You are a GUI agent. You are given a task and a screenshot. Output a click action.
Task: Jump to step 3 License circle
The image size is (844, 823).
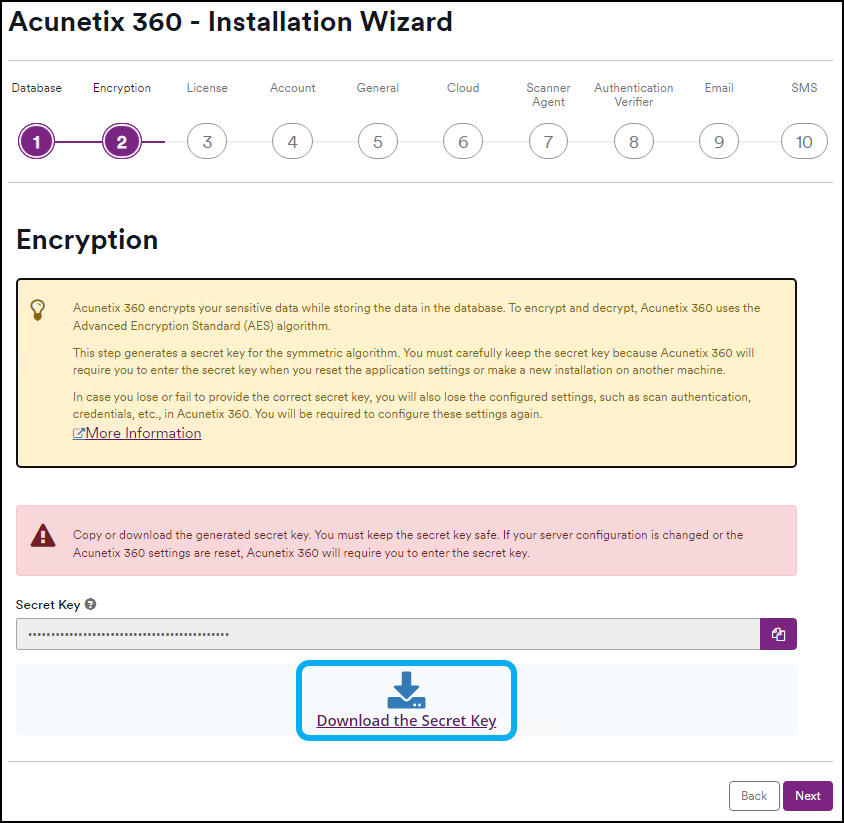pyautogui.click(x=207, y=142)
